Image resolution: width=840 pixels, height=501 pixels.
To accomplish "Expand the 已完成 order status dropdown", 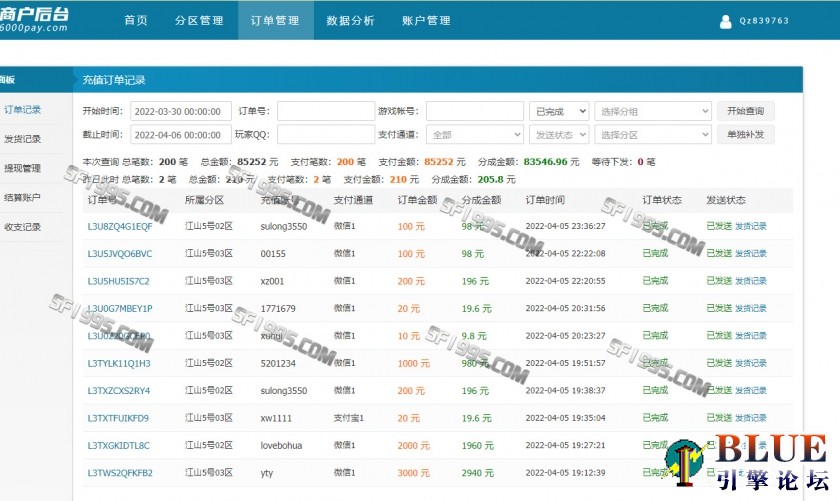I will point(558,111).
